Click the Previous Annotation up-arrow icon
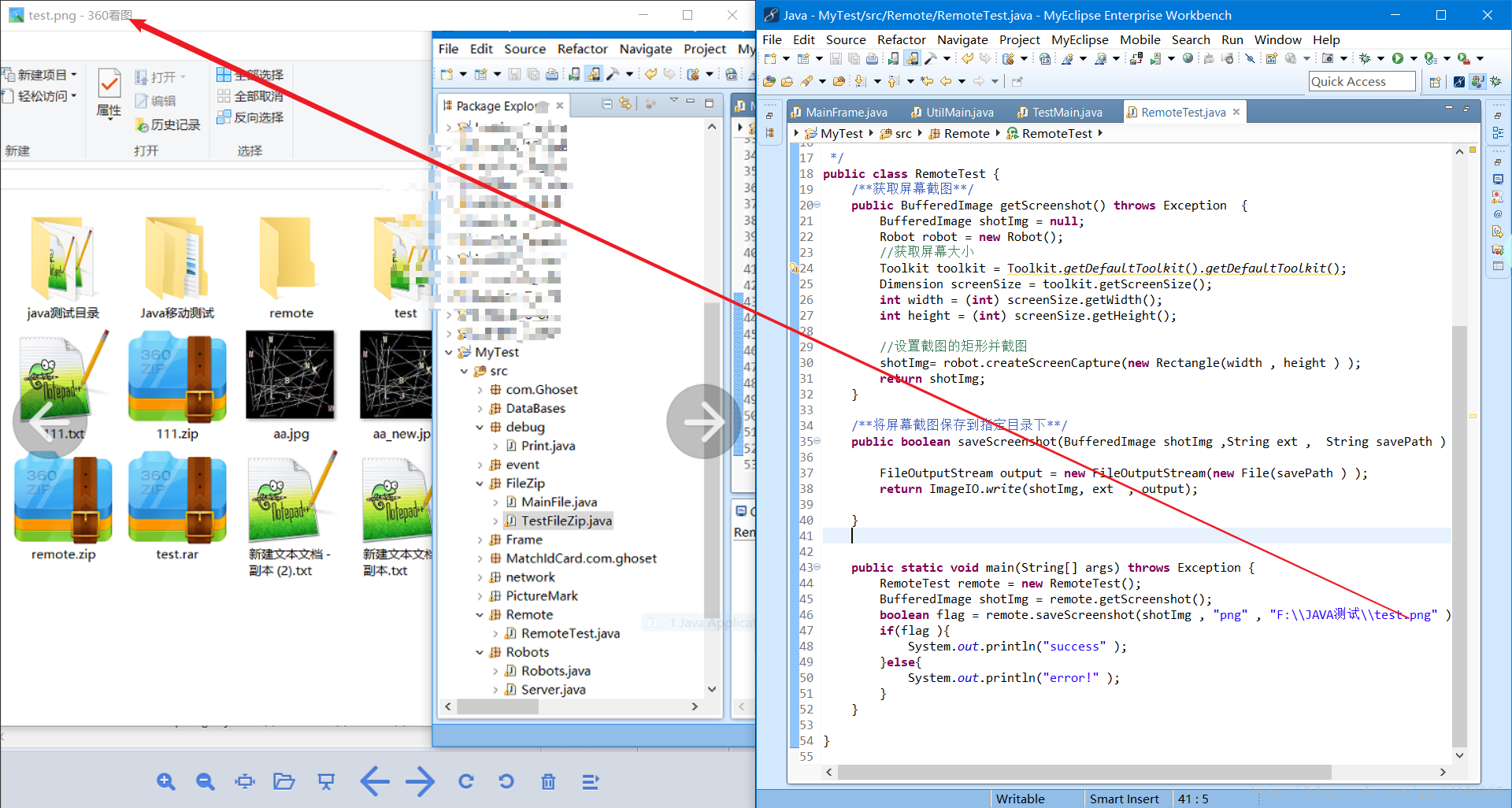The height and width of the screenshot is (808, 1512). pos(893,81)
